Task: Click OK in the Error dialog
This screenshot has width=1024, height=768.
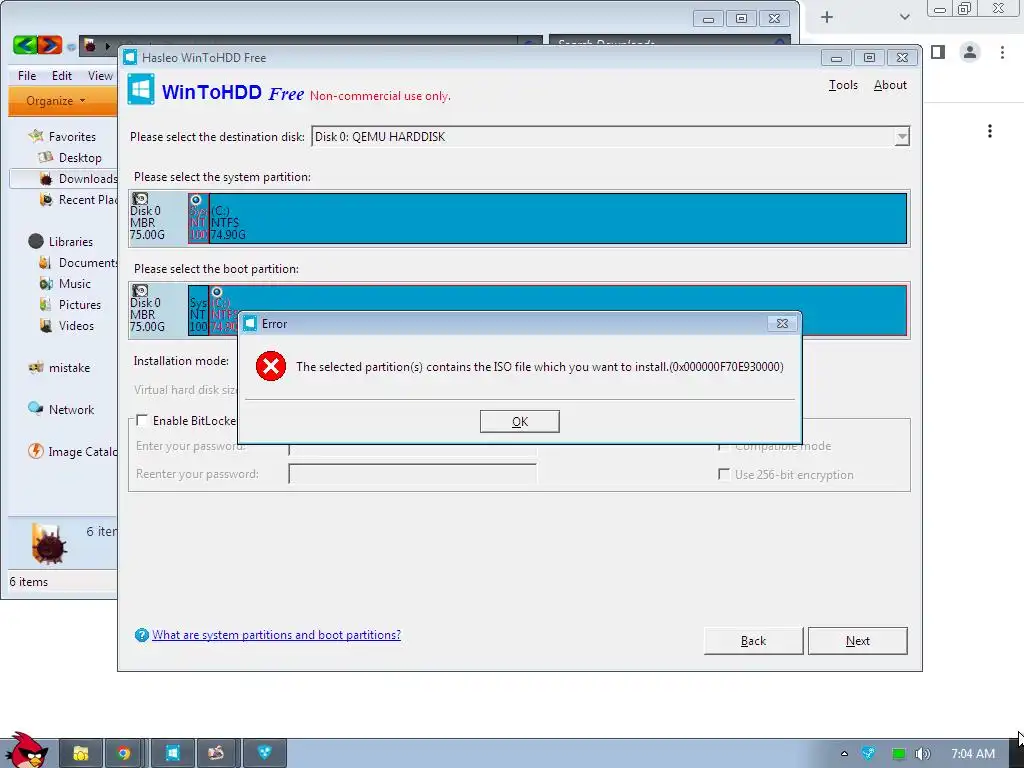Action: coord(519,421)
